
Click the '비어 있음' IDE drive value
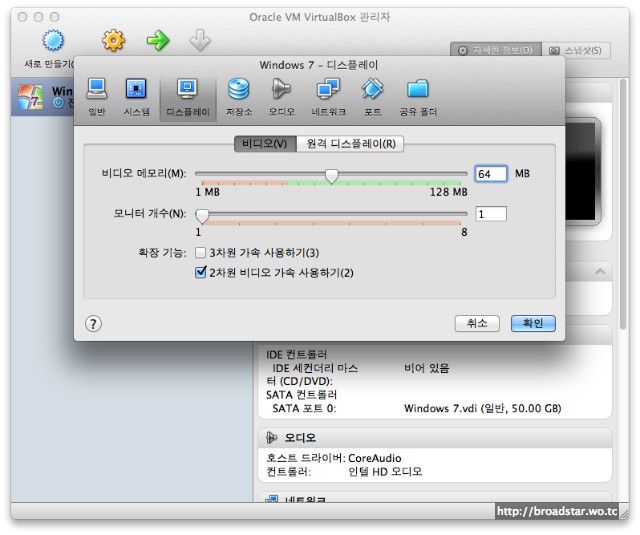coord(427,368)
